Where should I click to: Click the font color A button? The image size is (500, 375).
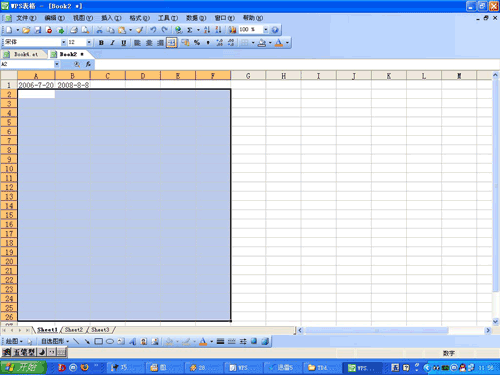pos(279,42)
